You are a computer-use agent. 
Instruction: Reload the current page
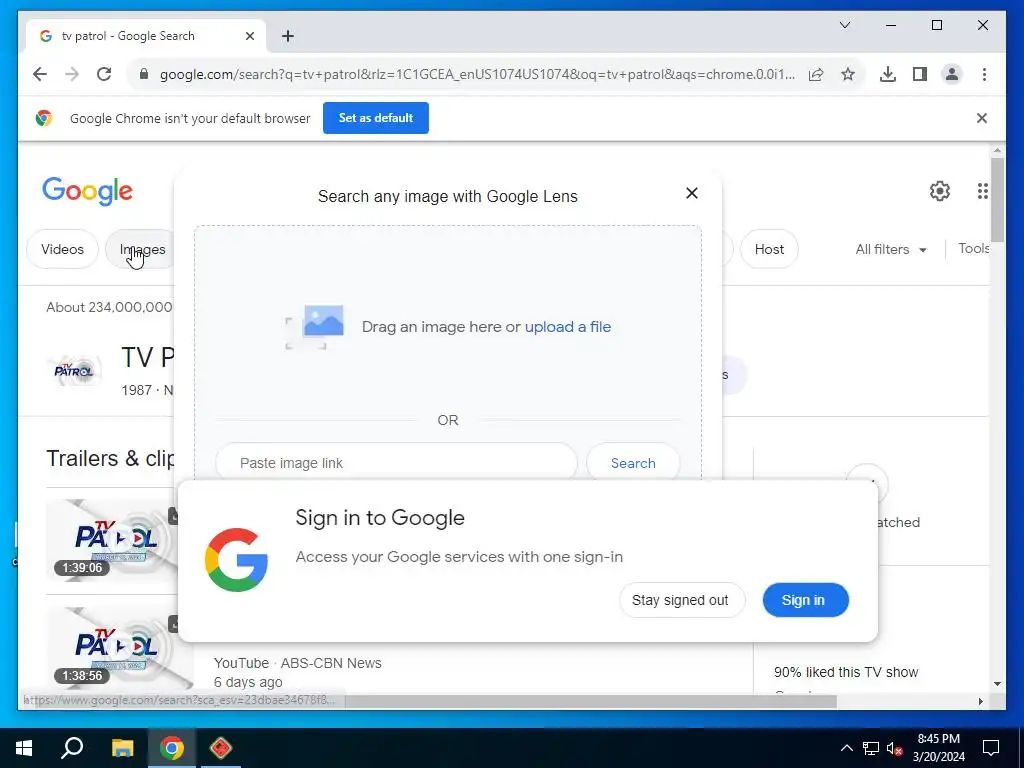[104, 74]
